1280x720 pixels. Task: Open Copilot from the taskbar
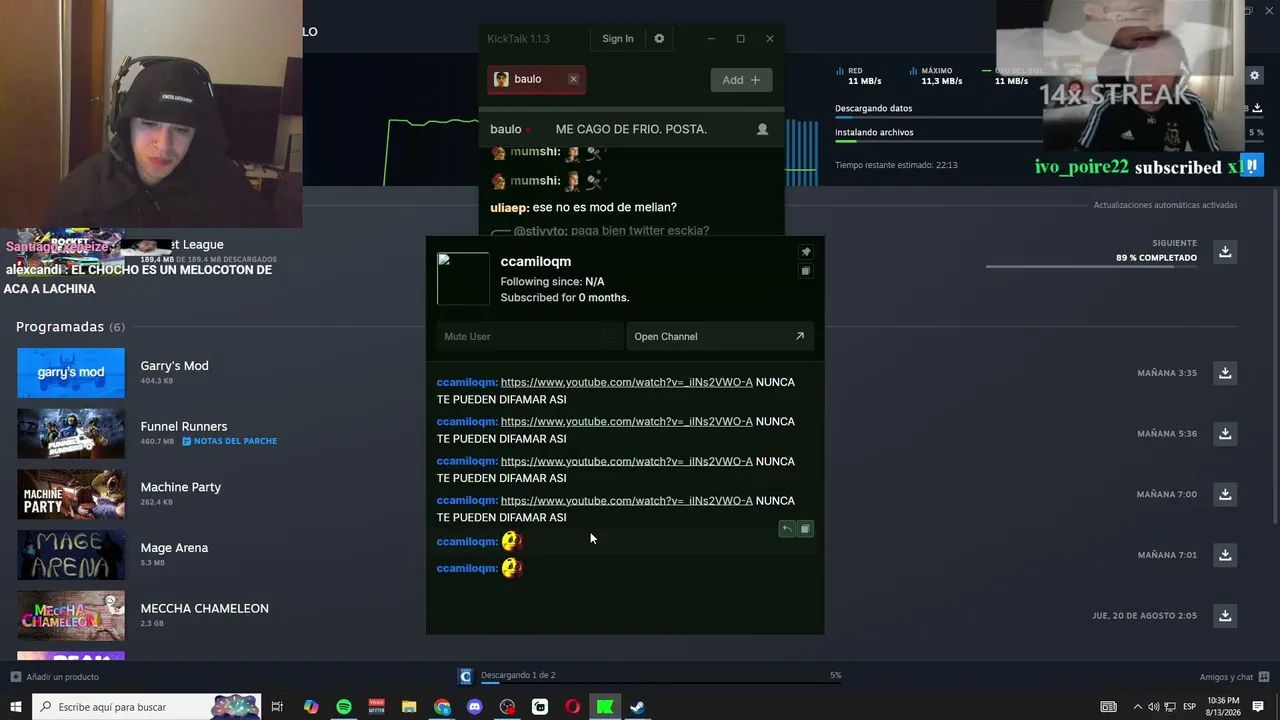click(311, 707)
